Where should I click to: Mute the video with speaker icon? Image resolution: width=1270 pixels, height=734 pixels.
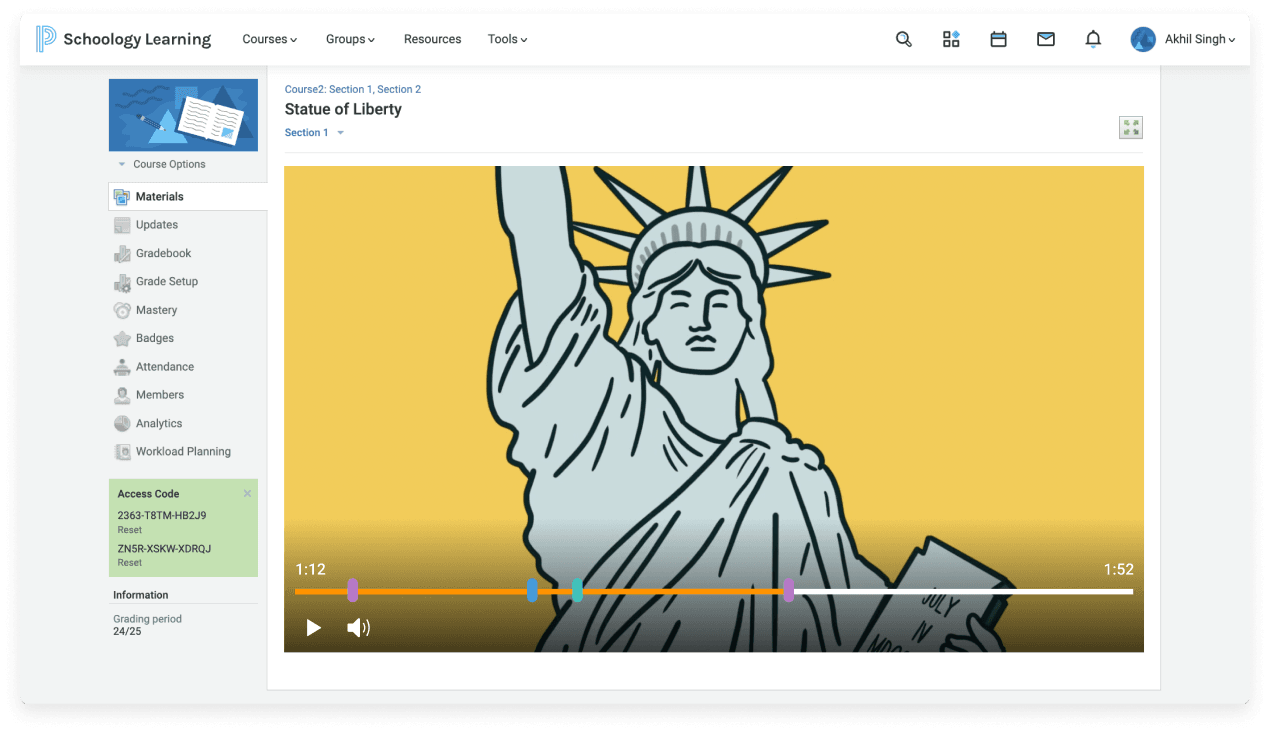coord(358,627)
